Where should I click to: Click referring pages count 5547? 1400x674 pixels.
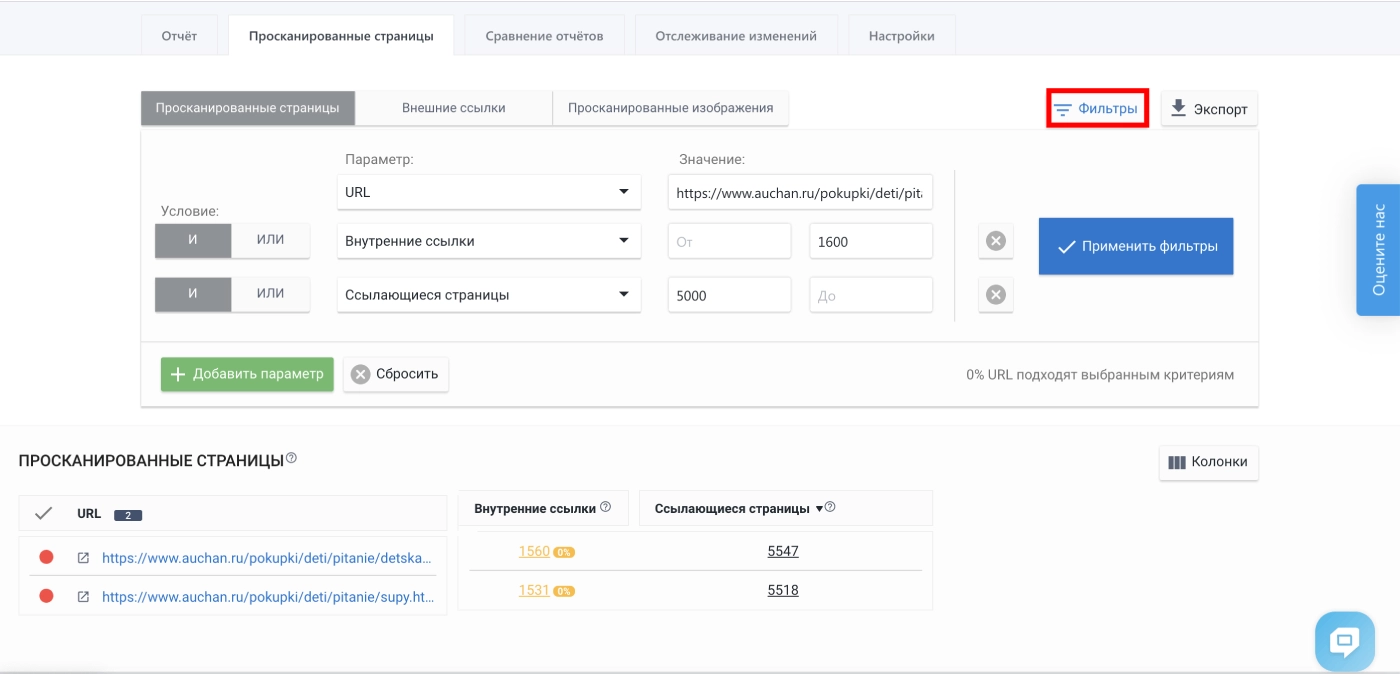[x=783, y=551]
